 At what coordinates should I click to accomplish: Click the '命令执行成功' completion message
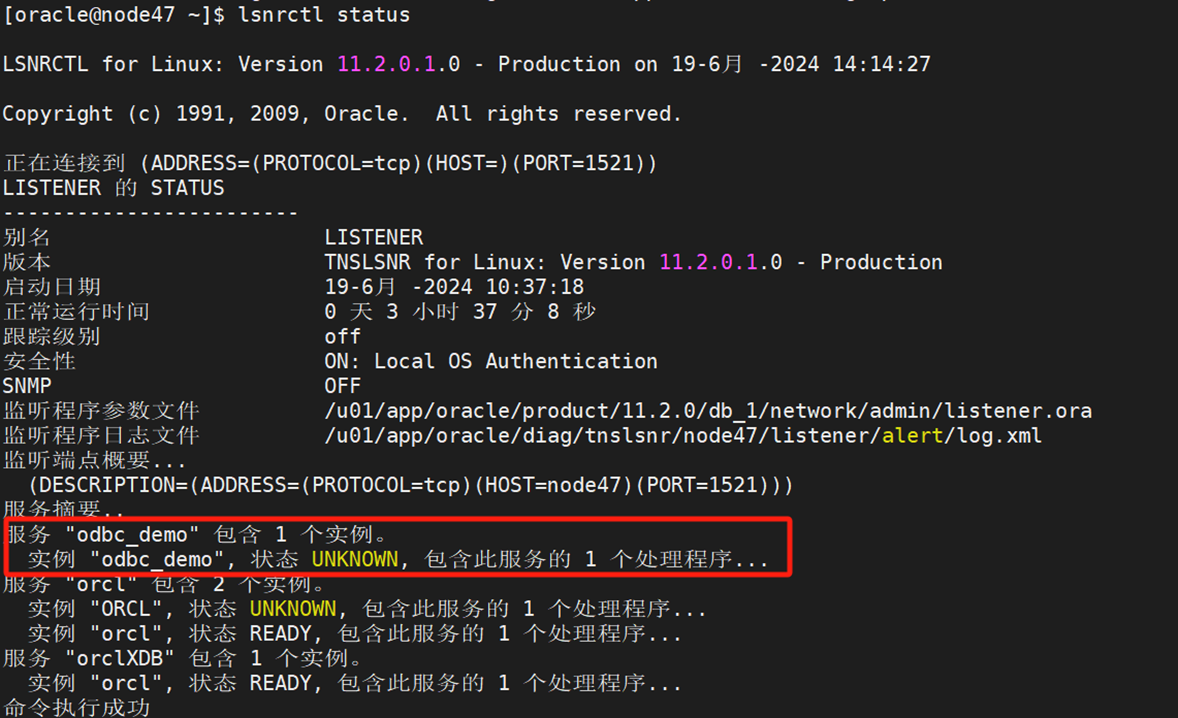coord(76,708)
